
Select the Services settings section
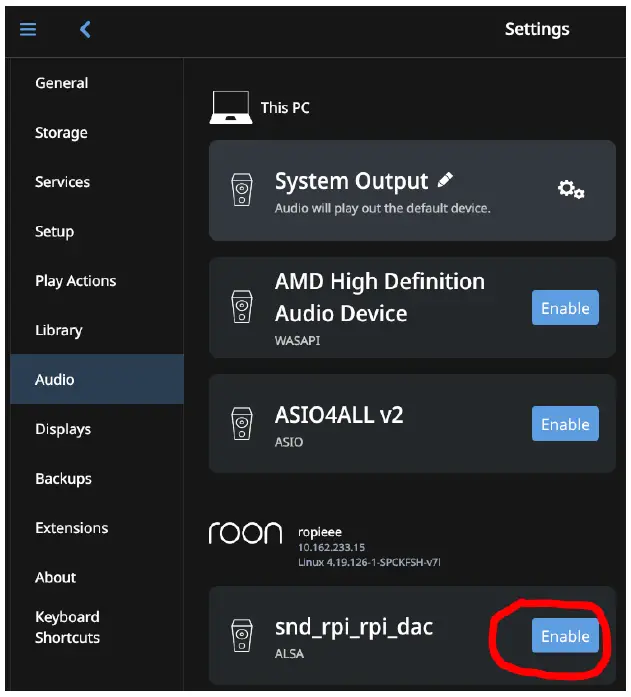coord(62,182)
